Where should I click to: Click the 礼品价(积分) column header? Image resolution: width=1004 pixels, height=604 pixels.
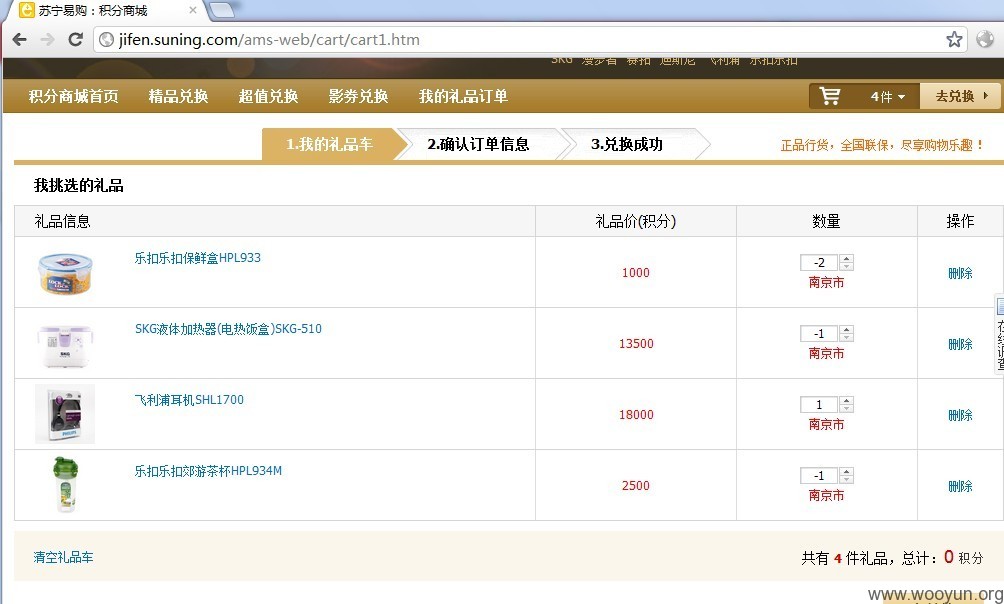[636, 222]
